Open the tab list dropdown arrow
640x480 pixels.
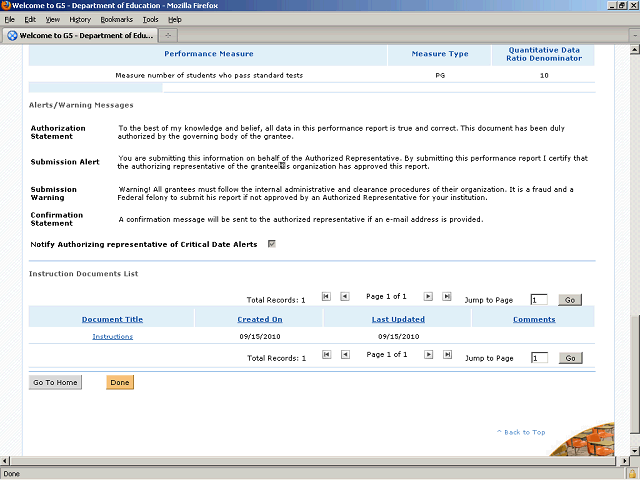635,36
